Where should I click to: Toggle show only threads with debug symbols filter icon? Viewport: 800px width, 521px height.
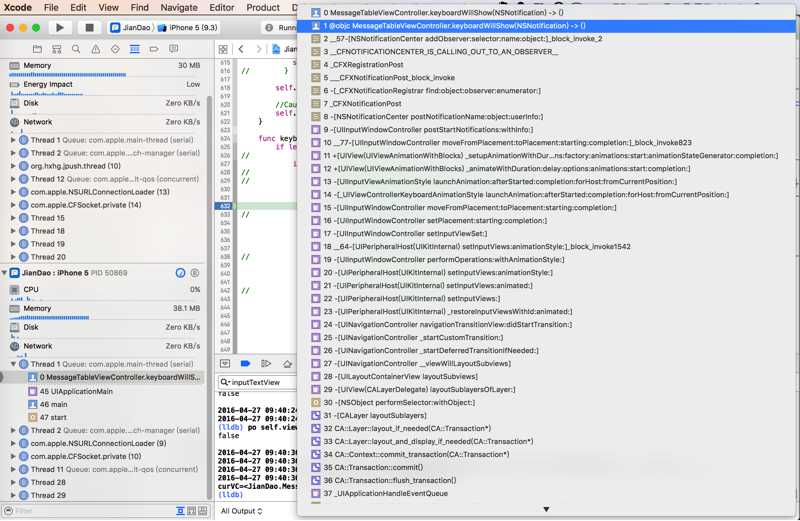point(203,511)
